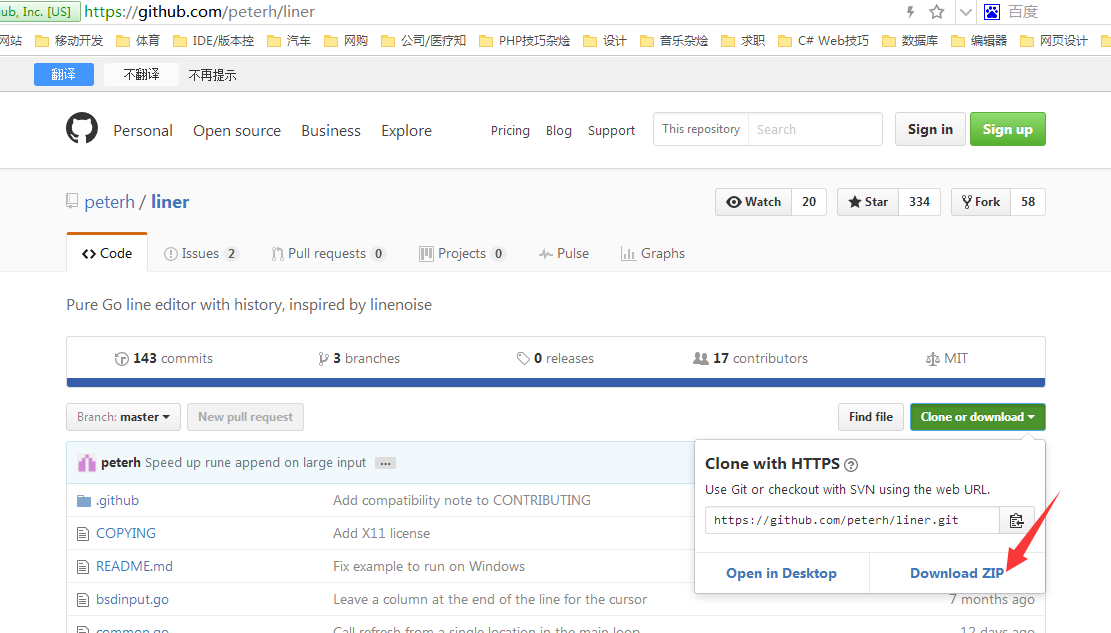Click the Explore nav item

(x=406, y=130)
